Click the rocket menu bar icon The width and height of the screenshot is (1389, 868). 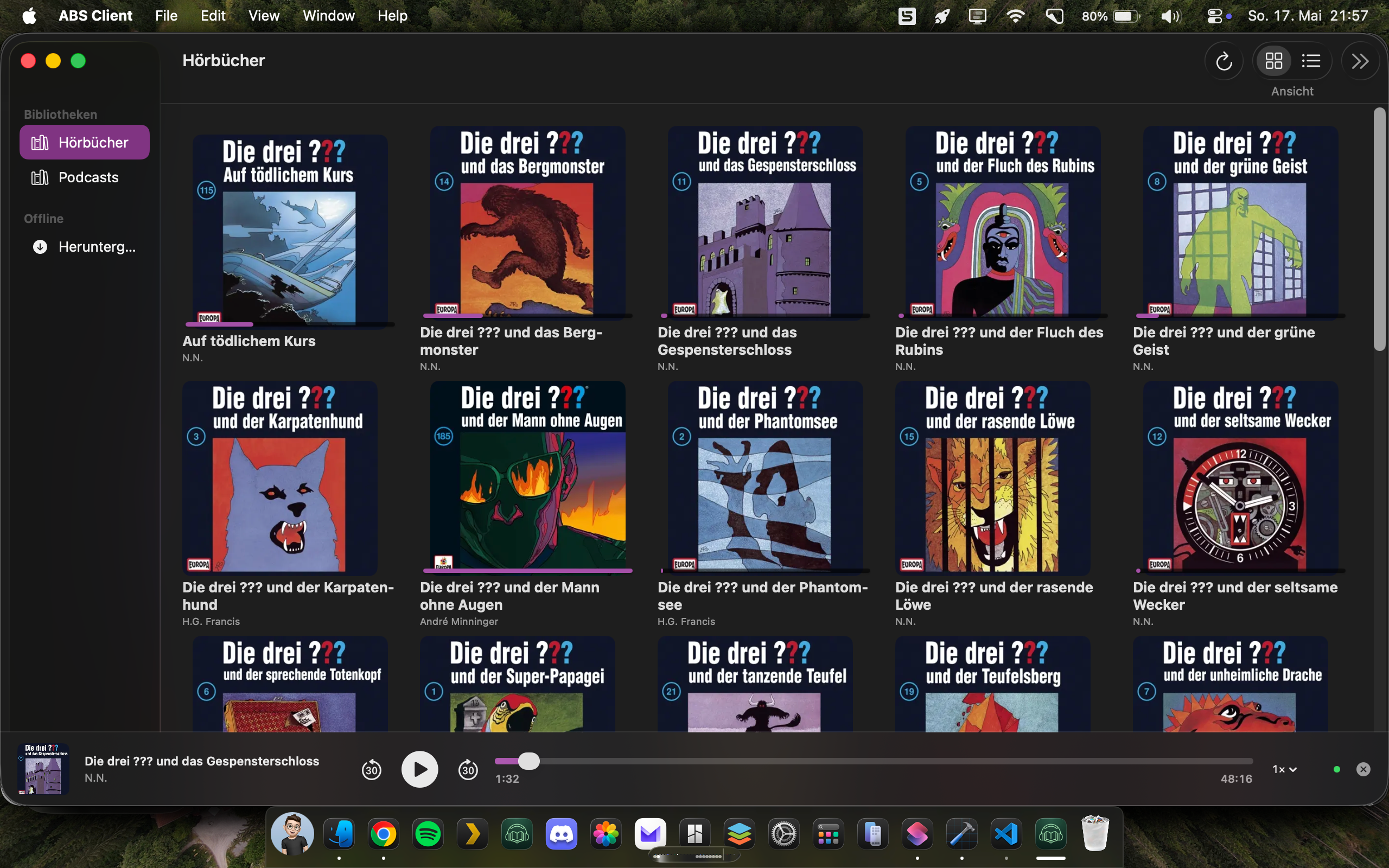(x=942, y=16)
